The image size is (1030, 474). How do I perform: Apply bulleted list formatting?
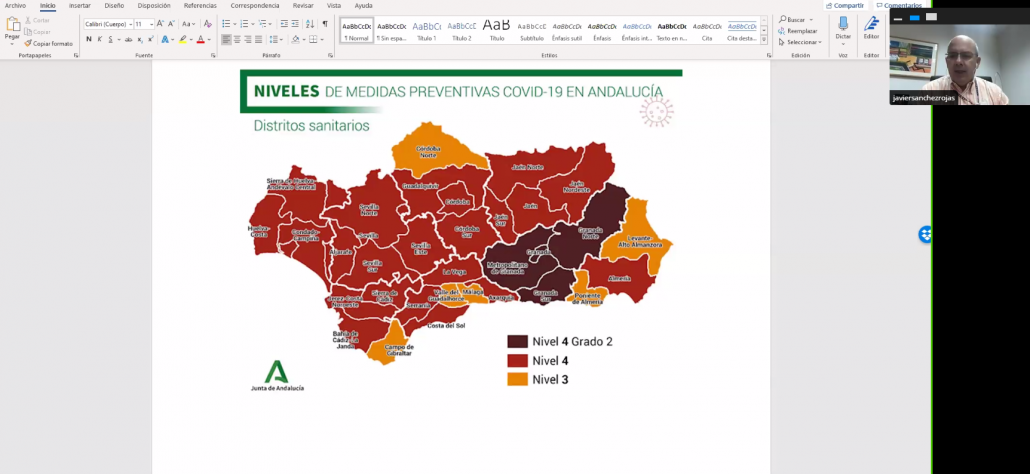click(x=226, y=23)
